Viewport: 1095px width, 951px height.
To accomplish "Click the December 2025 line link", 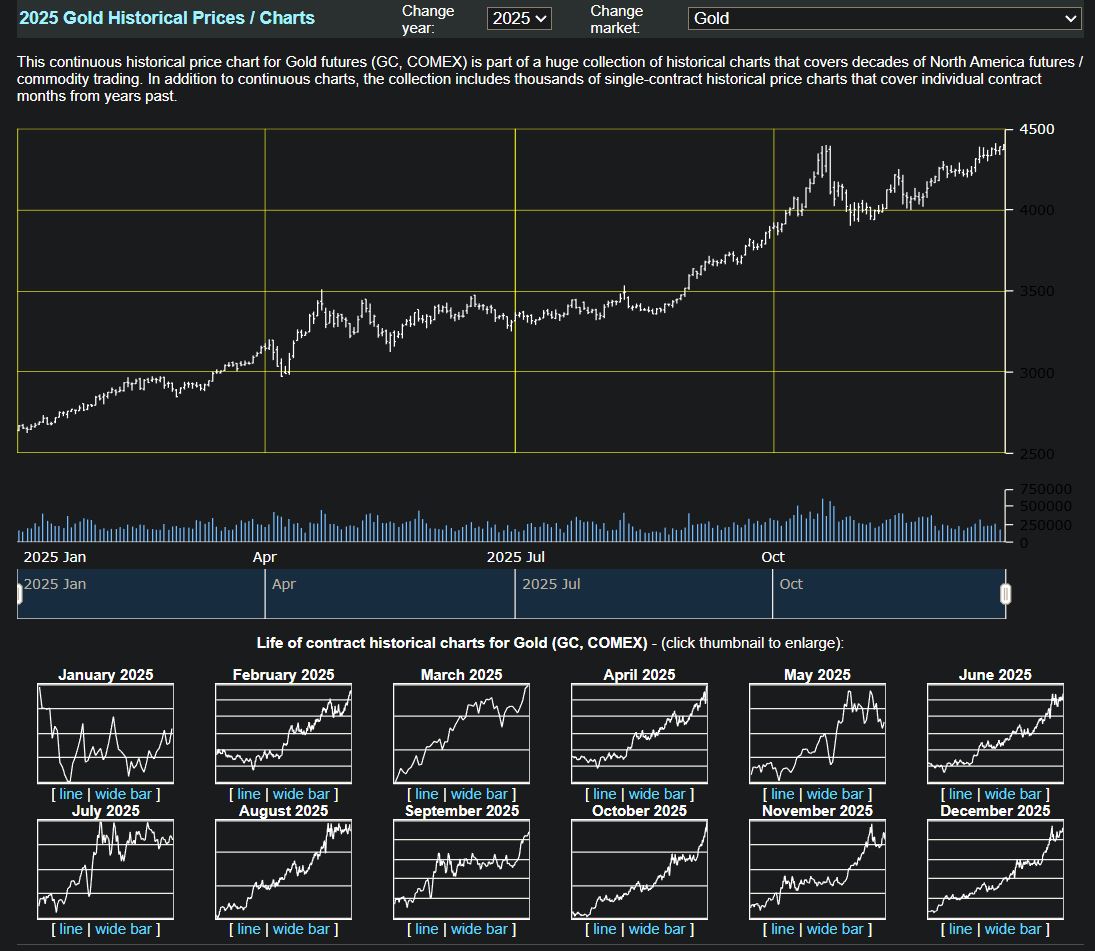I will [960, 929].
